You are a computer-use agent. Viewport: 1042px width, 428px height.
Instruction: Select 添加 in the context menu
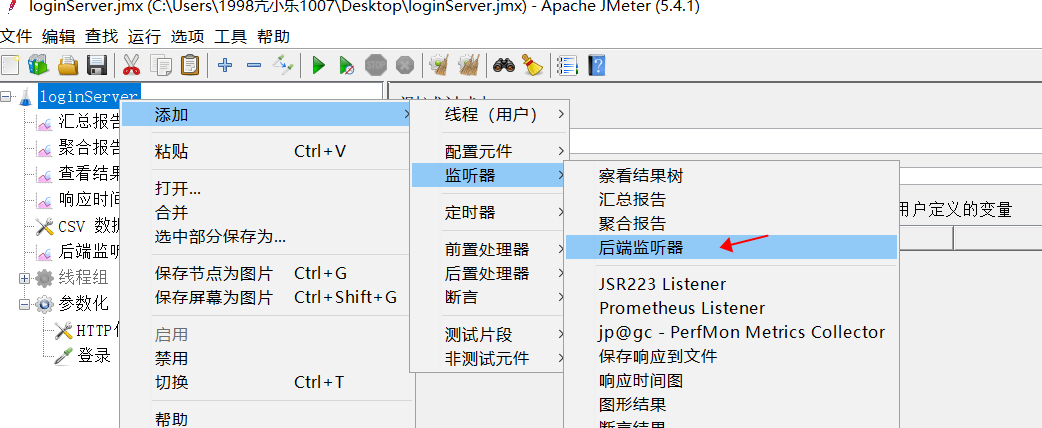point(266,114)
